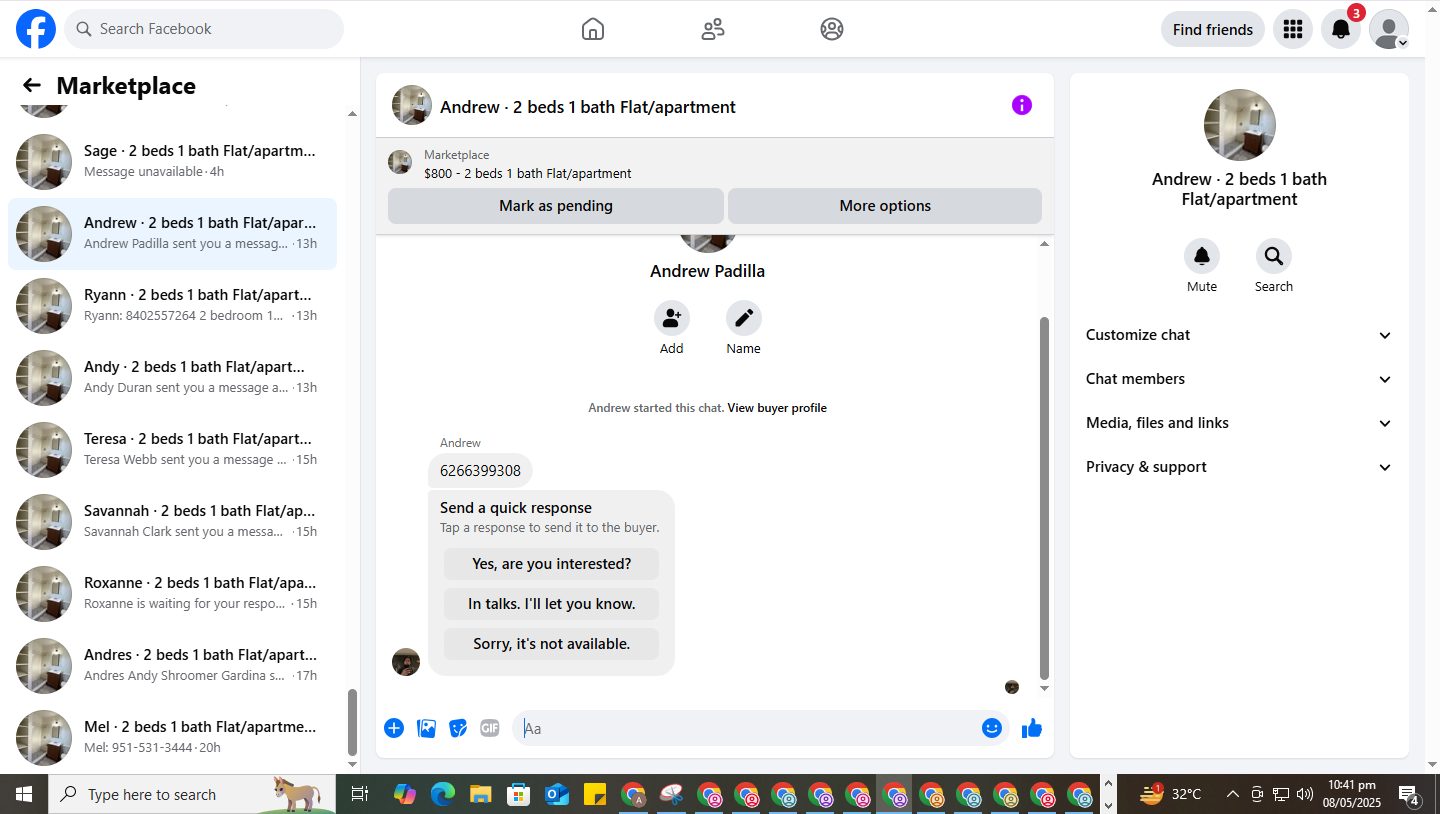
Task: Attach a photo file icon
Action: 427,728
